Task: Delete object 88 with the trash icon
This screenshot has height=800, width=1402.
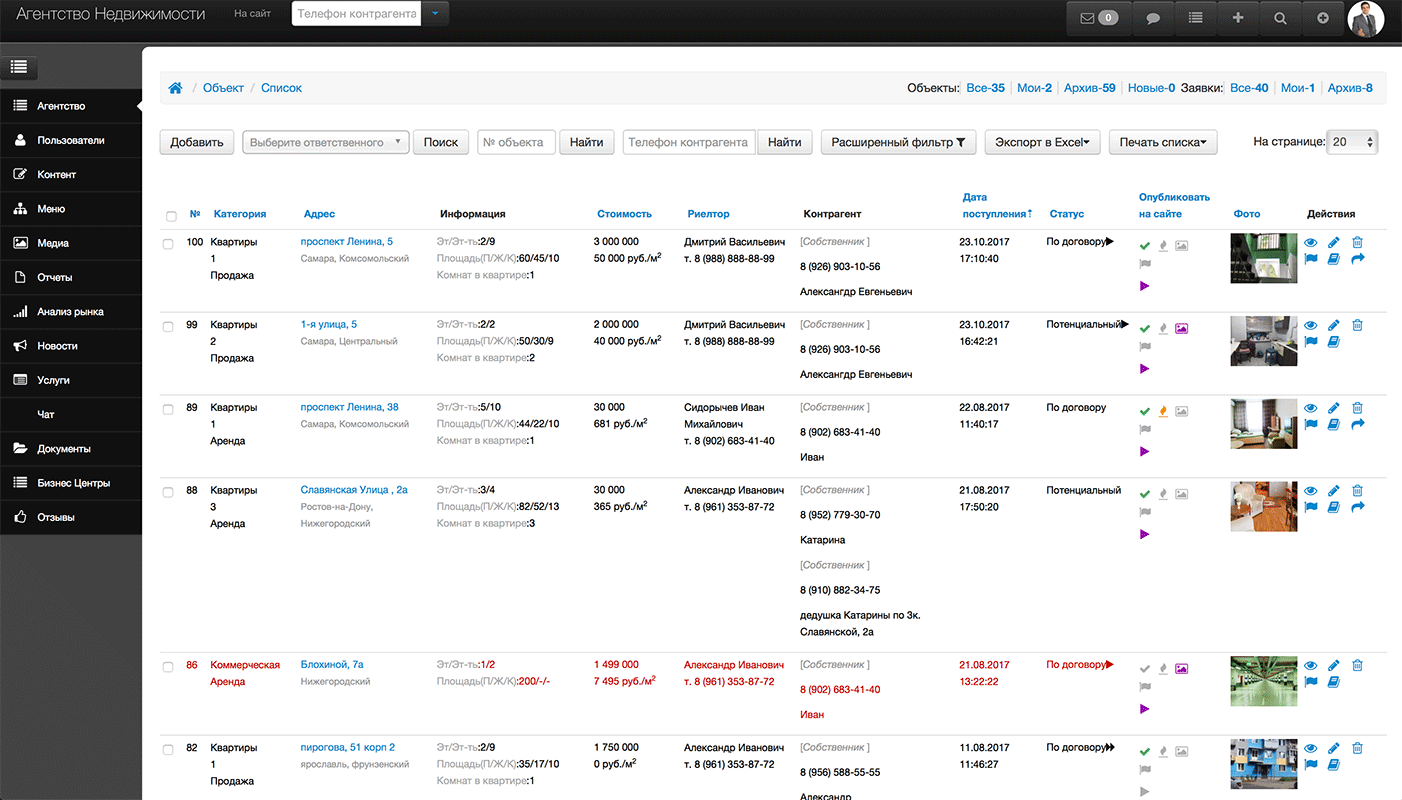Action: tap(1357, 491)
